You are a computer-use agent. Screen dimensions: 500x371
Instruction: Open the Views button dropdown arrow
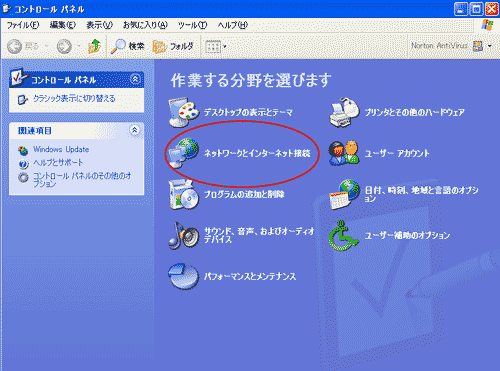(225, 46)
